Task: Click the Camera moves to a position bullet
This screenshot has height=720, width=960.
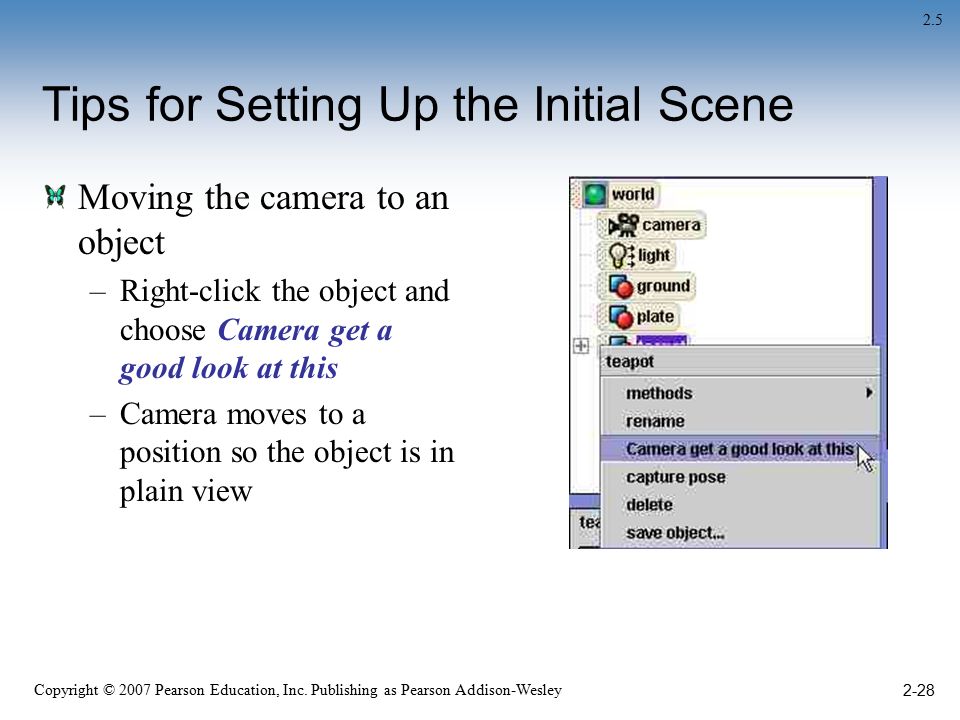Action: pos(287,452)
